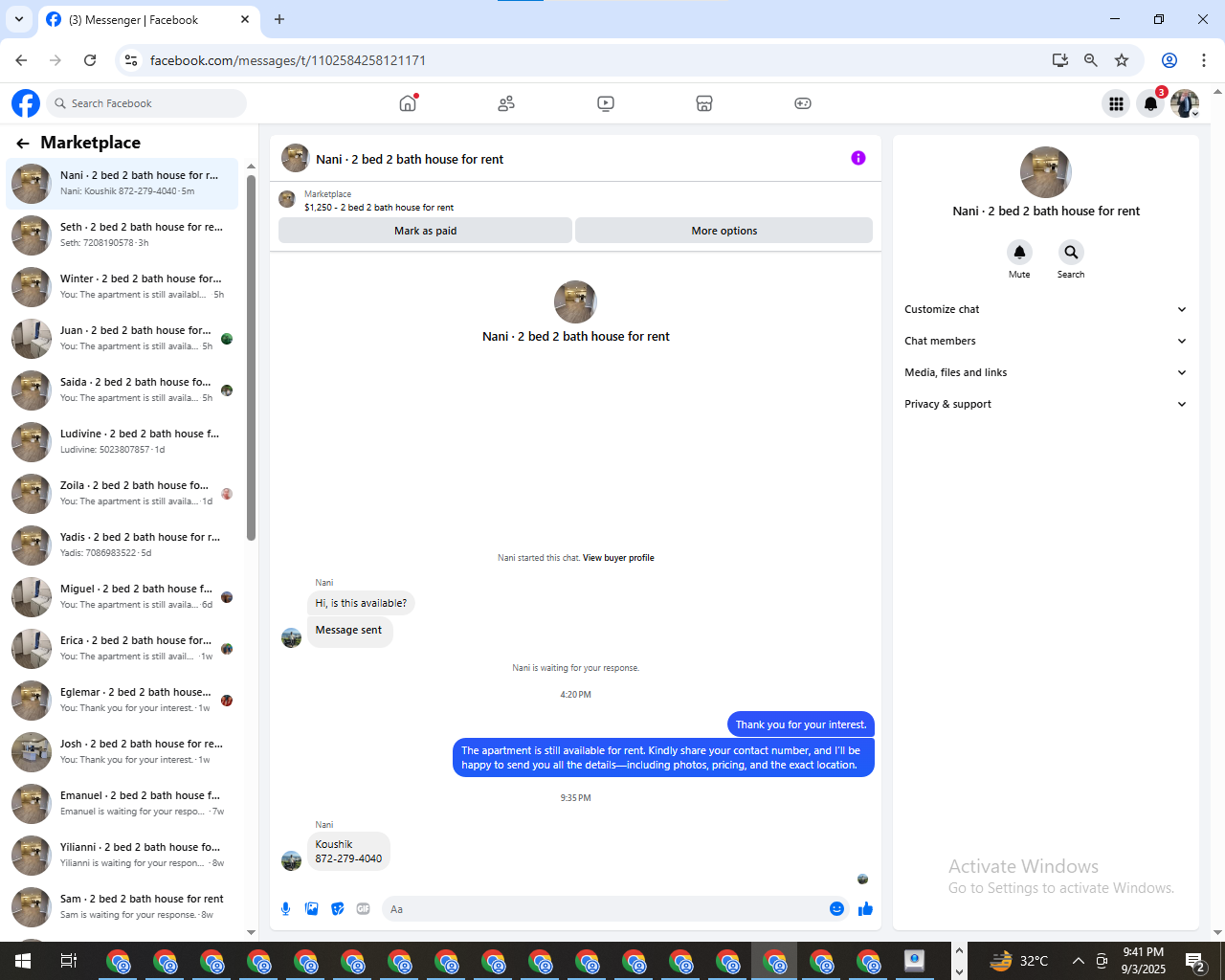Open Seth's 2 bed 2 bath chat
The image size is (1225, 980).
122,234
